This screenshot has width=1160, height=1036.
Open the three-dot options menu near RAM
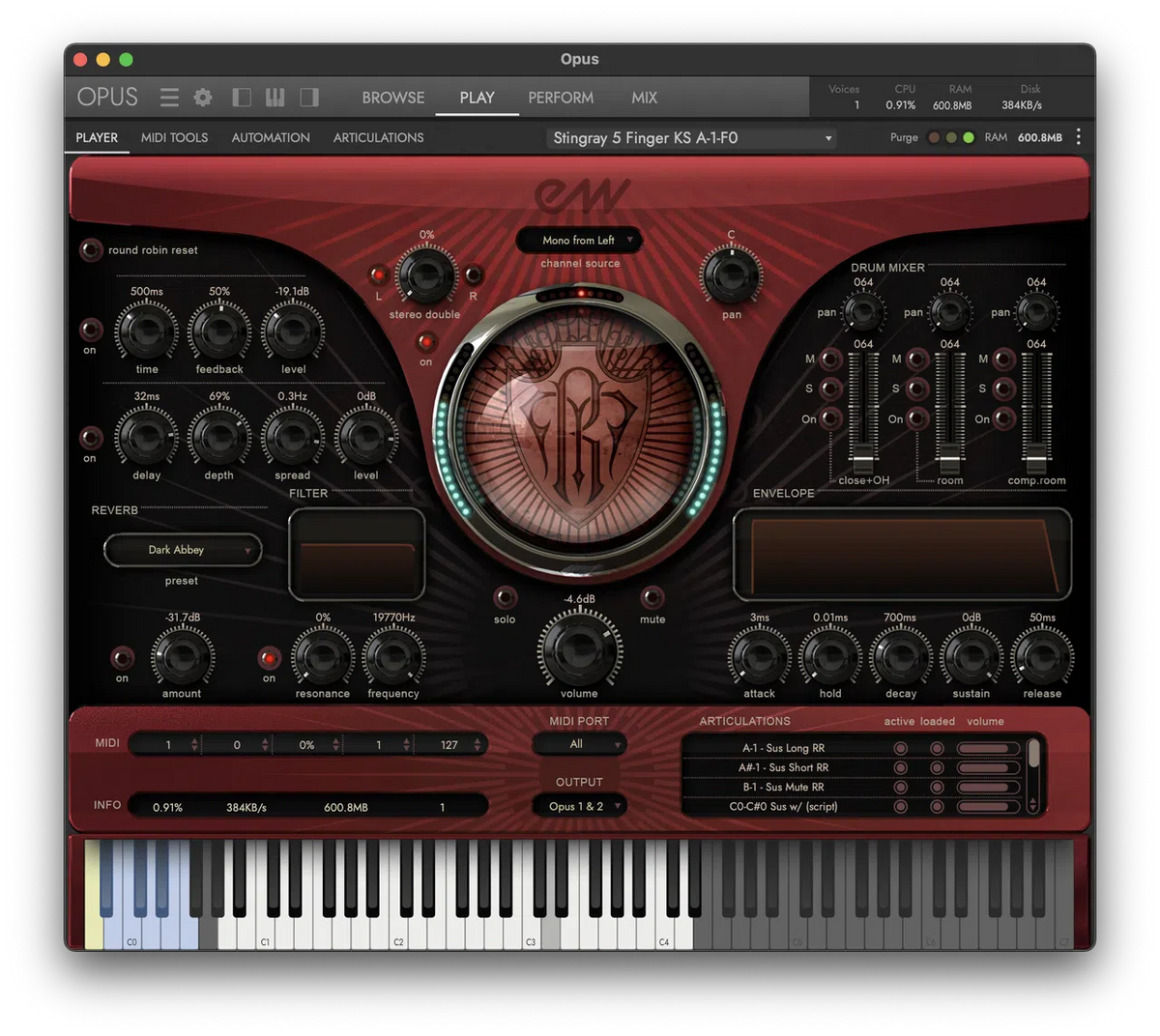point(1079,137)
